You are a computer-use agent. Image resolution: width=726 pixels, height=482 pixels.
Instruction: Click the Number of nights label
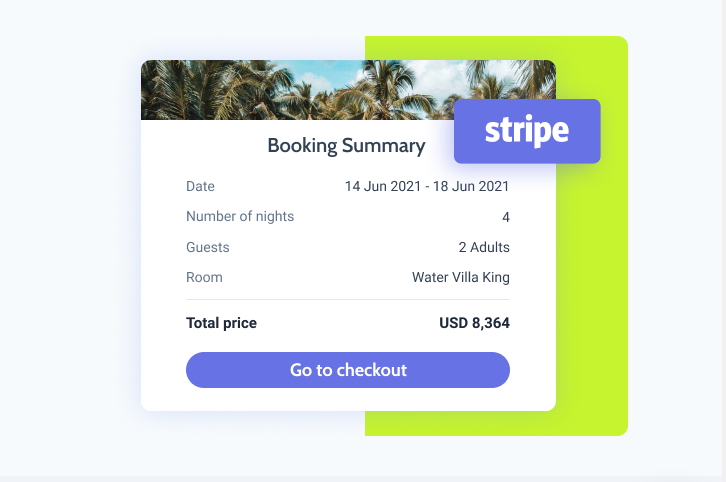pyautogui.click(x=240, y=216)
